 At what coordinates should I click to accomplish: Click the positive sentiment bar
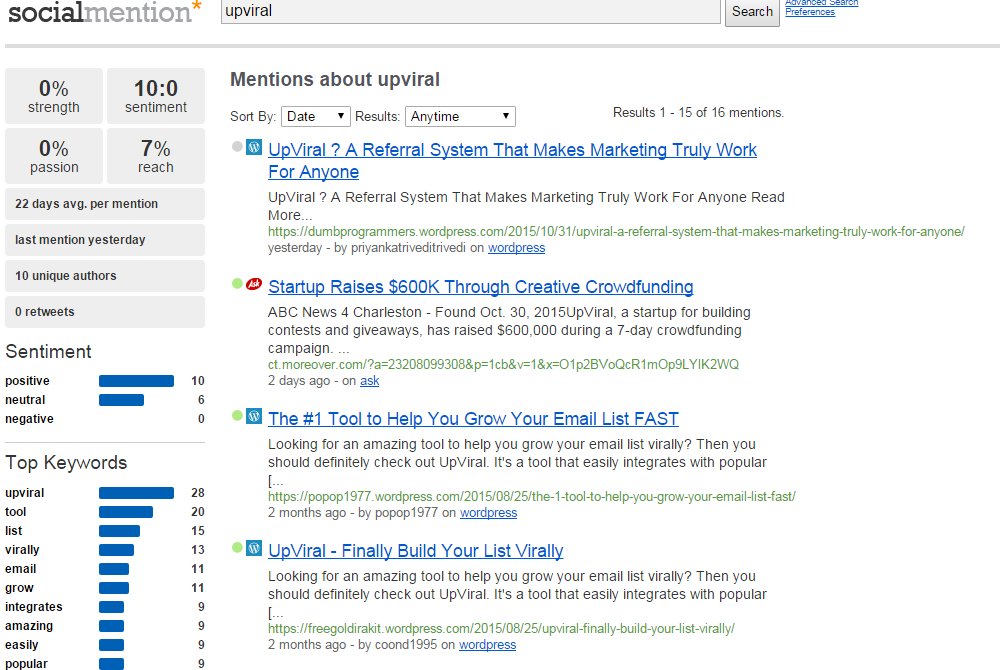coord(136,381)
